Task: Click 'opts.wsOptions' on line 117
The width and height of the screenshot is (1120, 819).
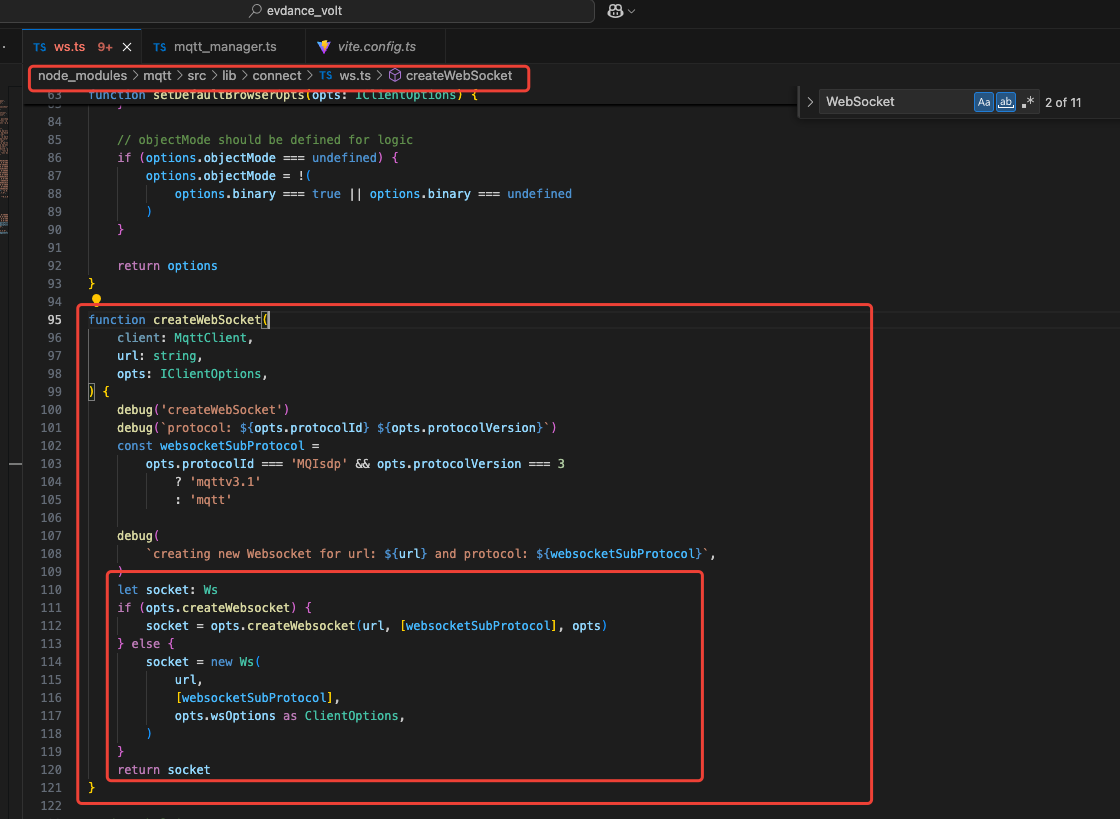Action: [x=225, y=715]
